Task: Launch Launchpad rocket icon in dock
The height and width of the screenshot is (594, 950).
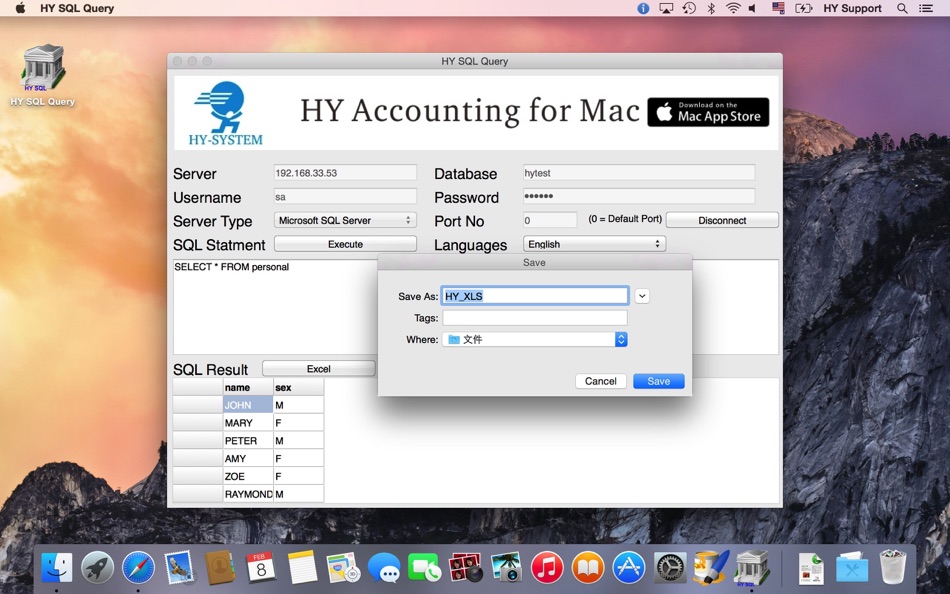Action: pos(97,568)
